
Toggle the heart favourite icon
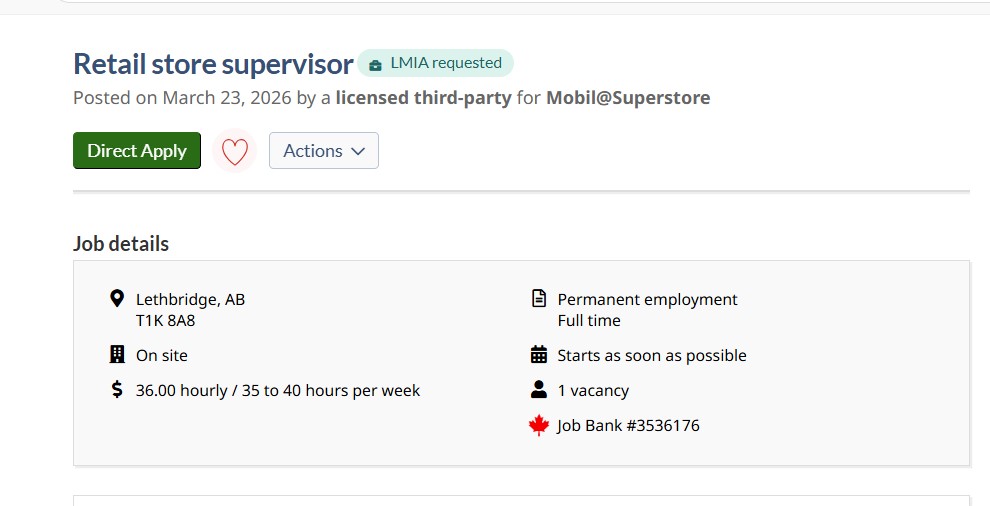[x=234, y=151]
